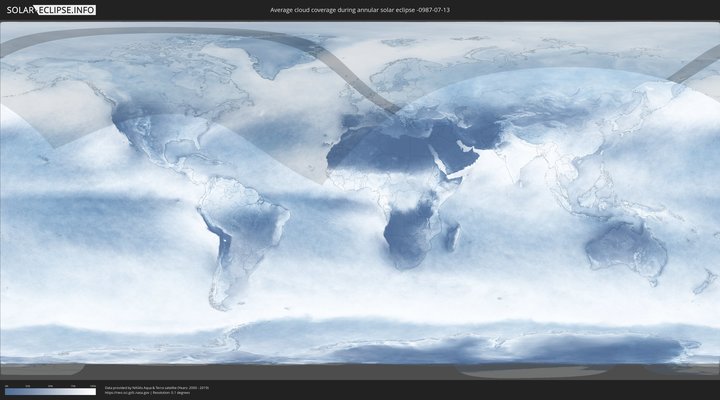Screen dimensions: 720x400
Task: Click the word SOLAR in the logo
Action: coord(20,10)
